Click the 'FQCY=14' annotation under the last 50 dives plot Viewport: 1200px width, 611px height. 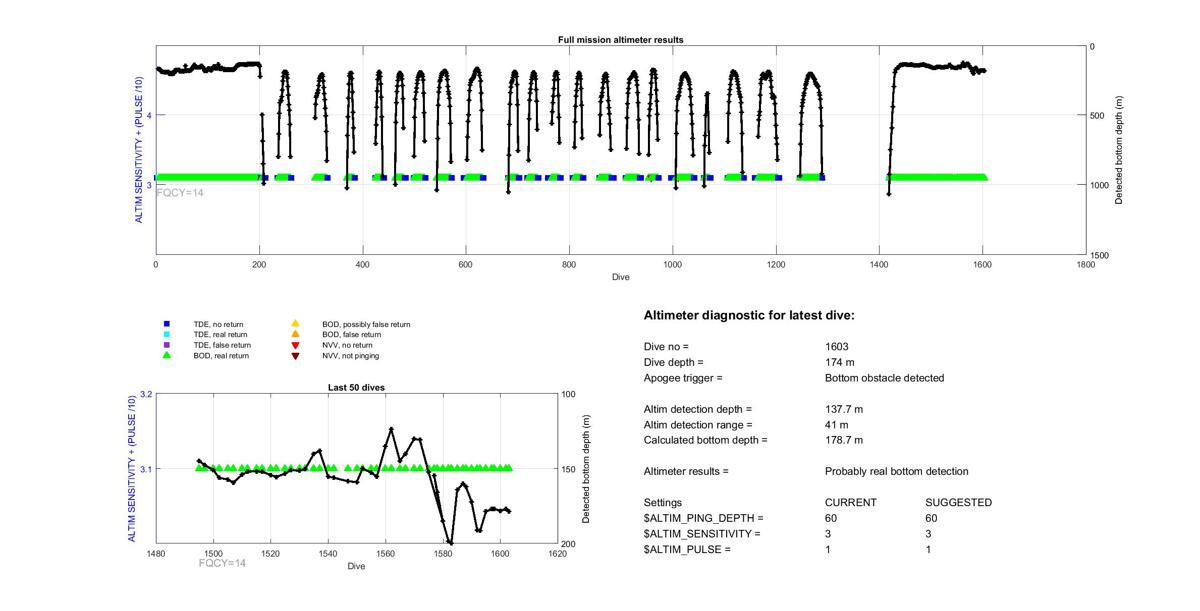pyautogui.click(x=223, y=563)
